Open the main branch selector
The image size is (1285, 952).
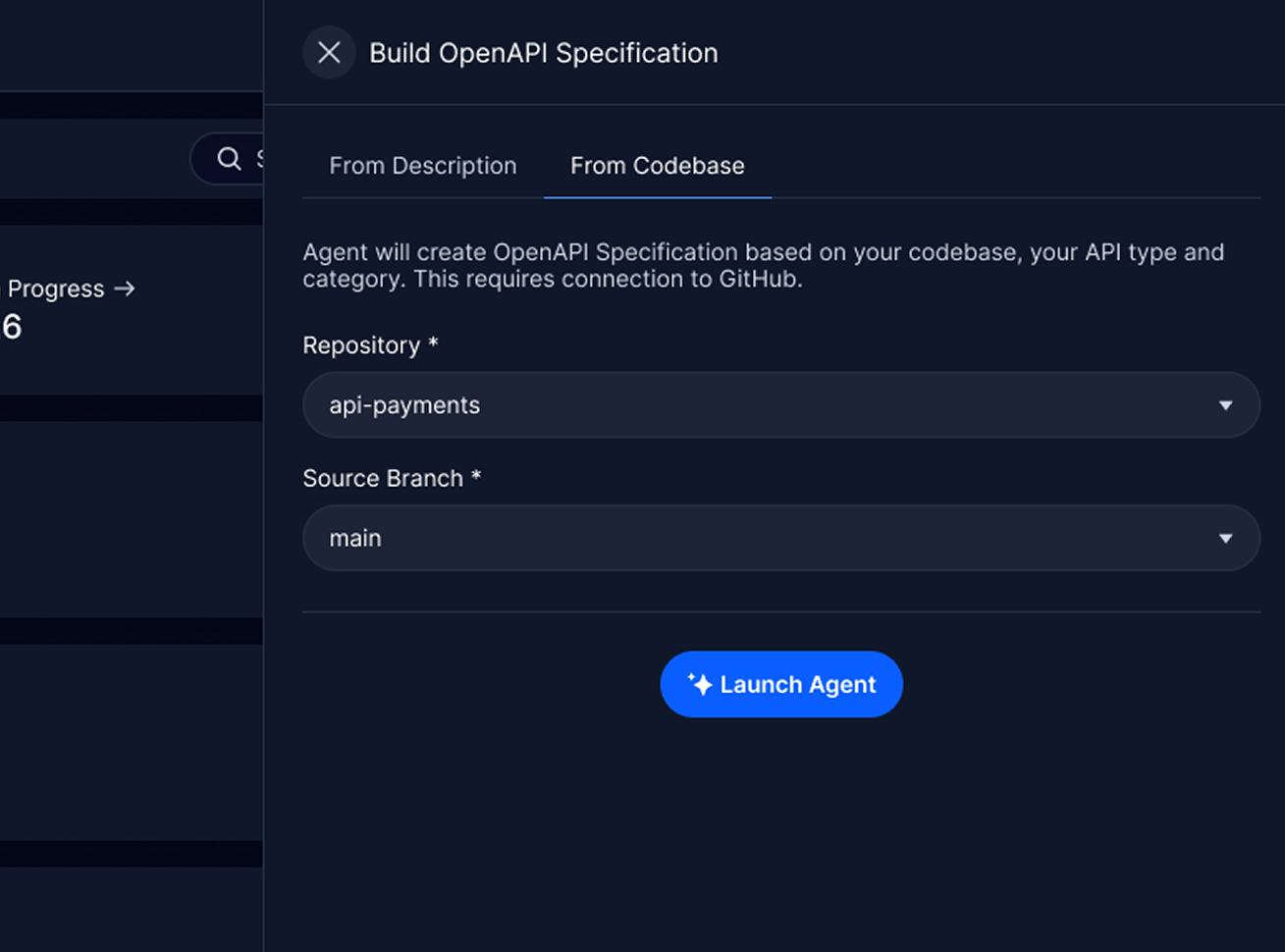(x=766, y=539)
